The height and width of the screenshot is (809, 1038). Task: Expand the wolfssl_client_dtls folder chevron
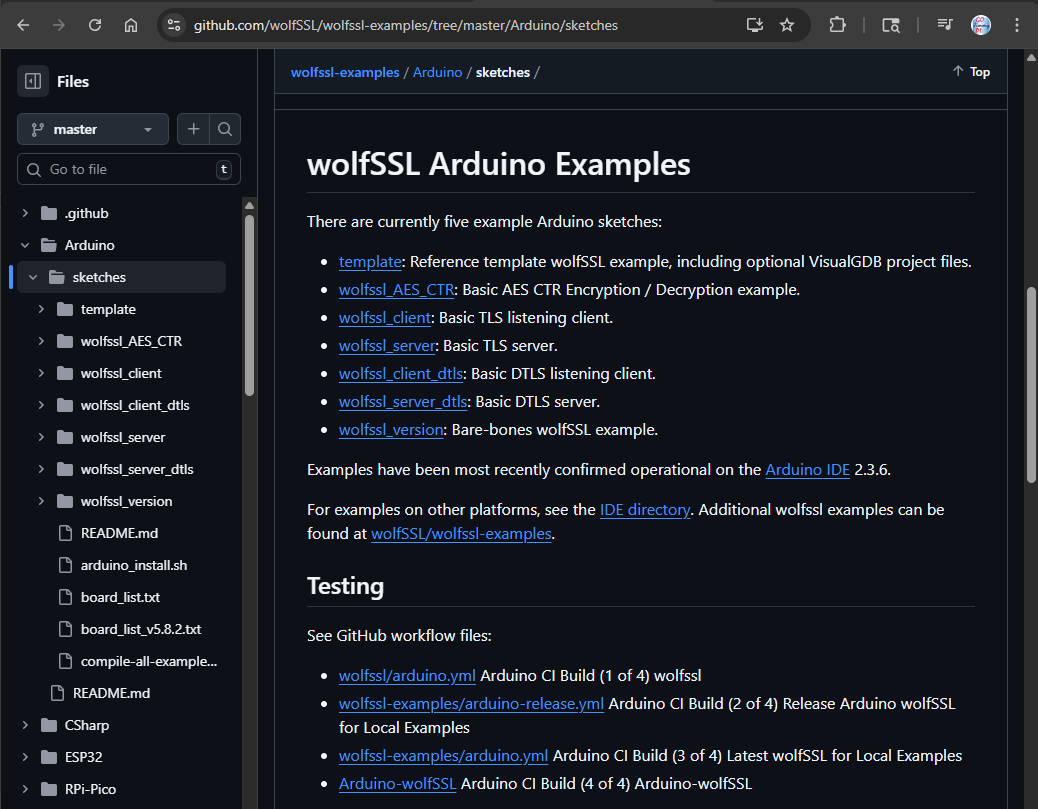coord(41,405)
